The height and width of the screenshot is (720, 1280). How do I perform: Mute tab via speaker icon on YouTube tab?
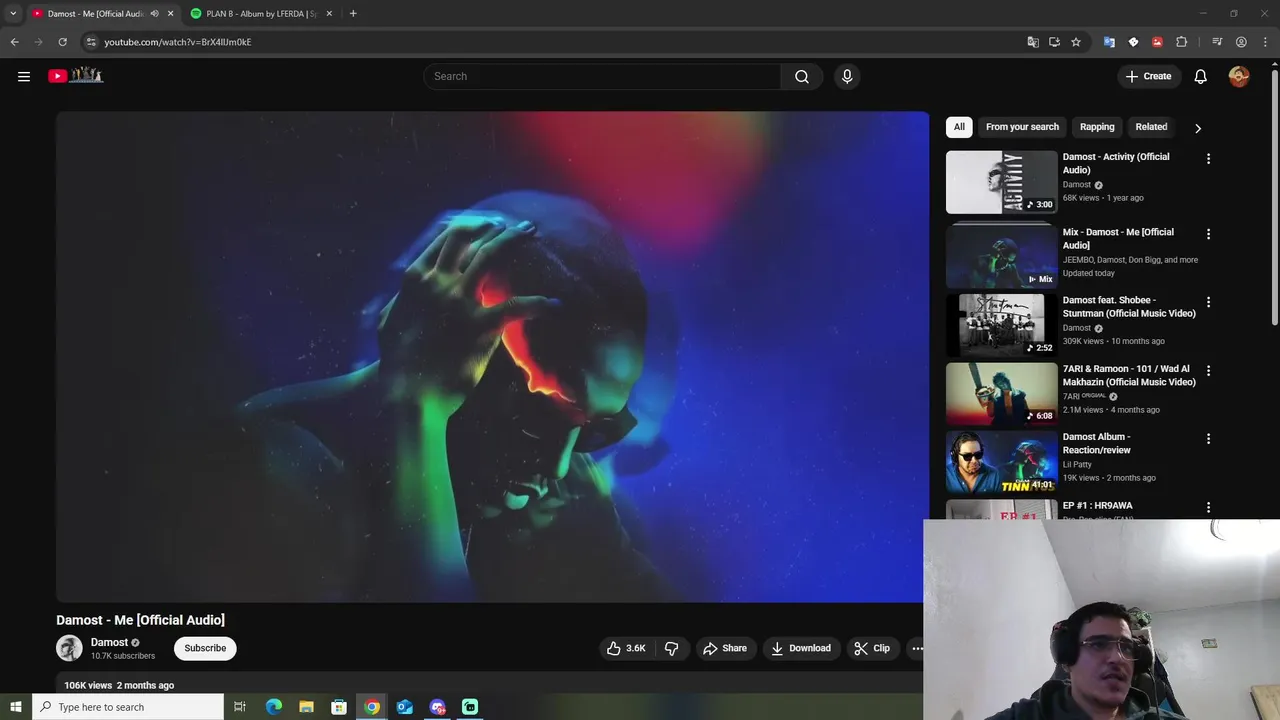point(154,13)
